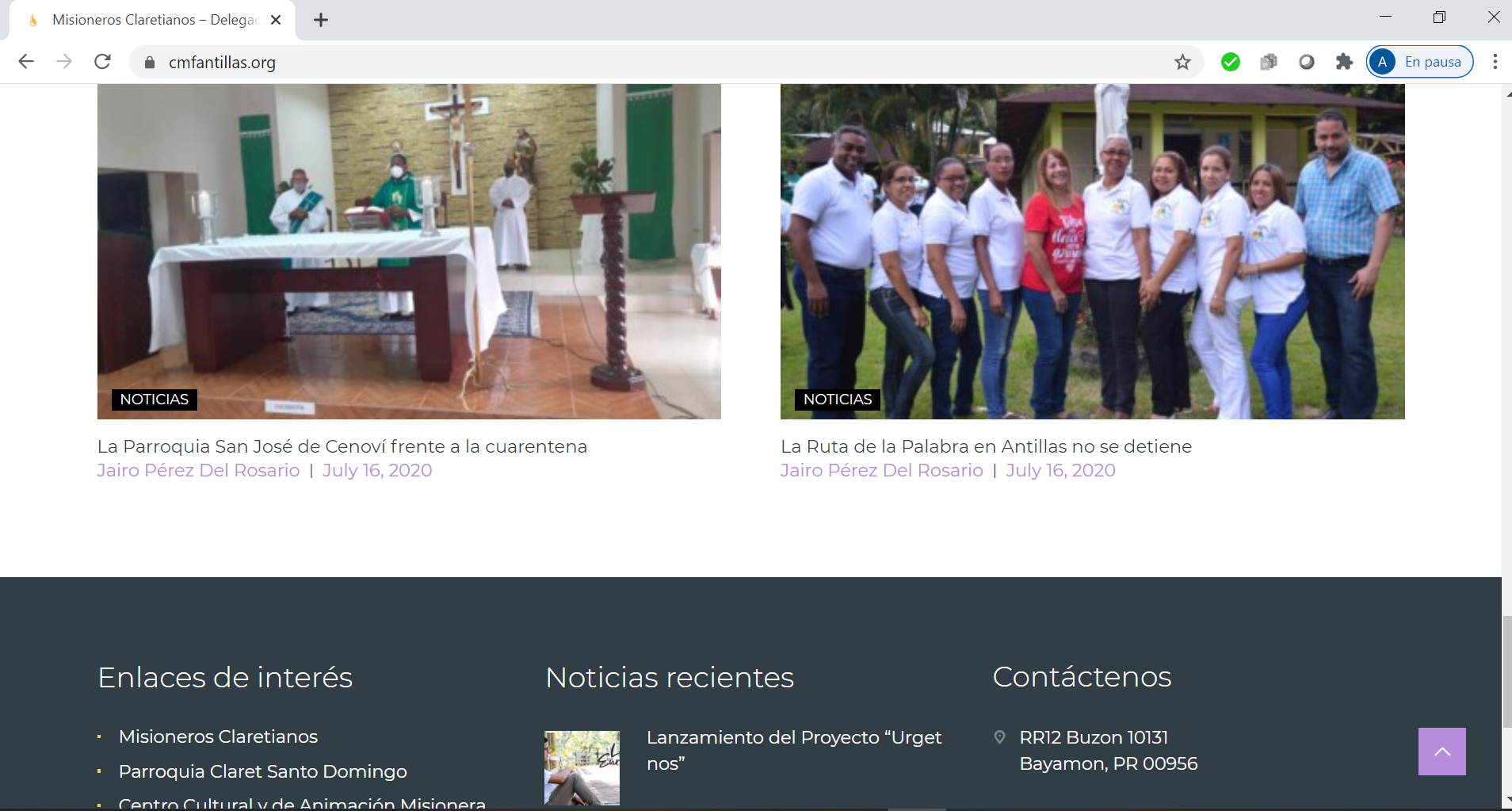1512x811 pixels.
Task: Open article La Parroquia San José de Cenoví
Action: point(342,446)
